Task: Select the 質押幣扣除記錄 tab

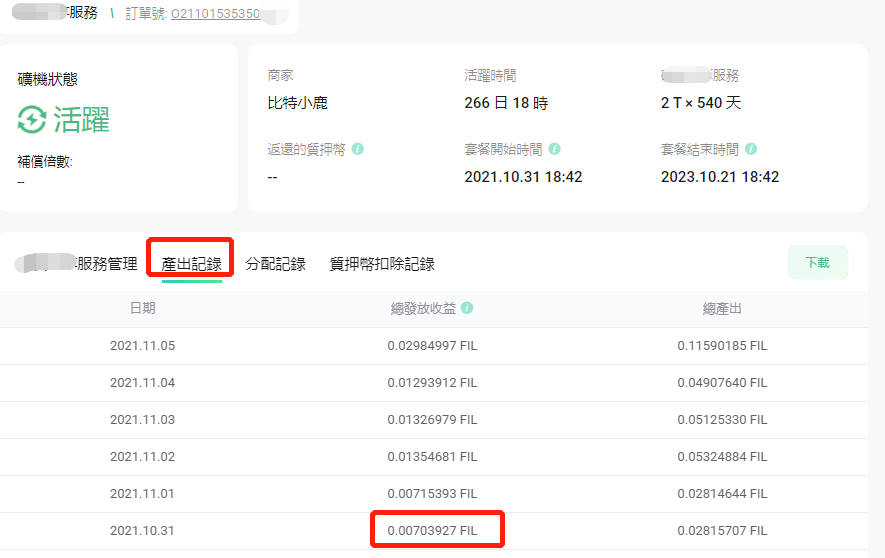Action: click(382, 264)
